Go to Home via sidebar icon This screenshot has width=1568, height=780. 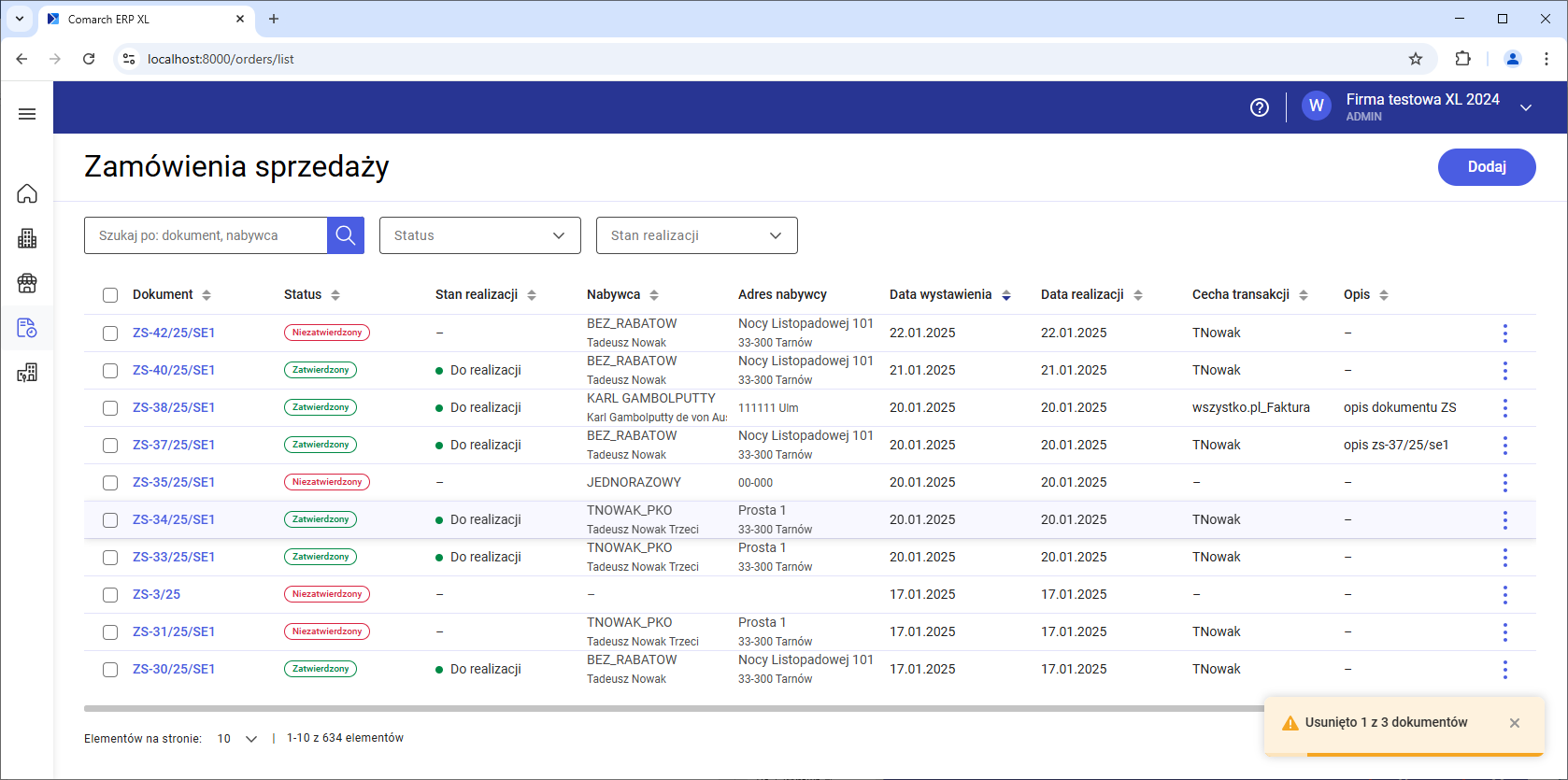[x=27, y=193]
